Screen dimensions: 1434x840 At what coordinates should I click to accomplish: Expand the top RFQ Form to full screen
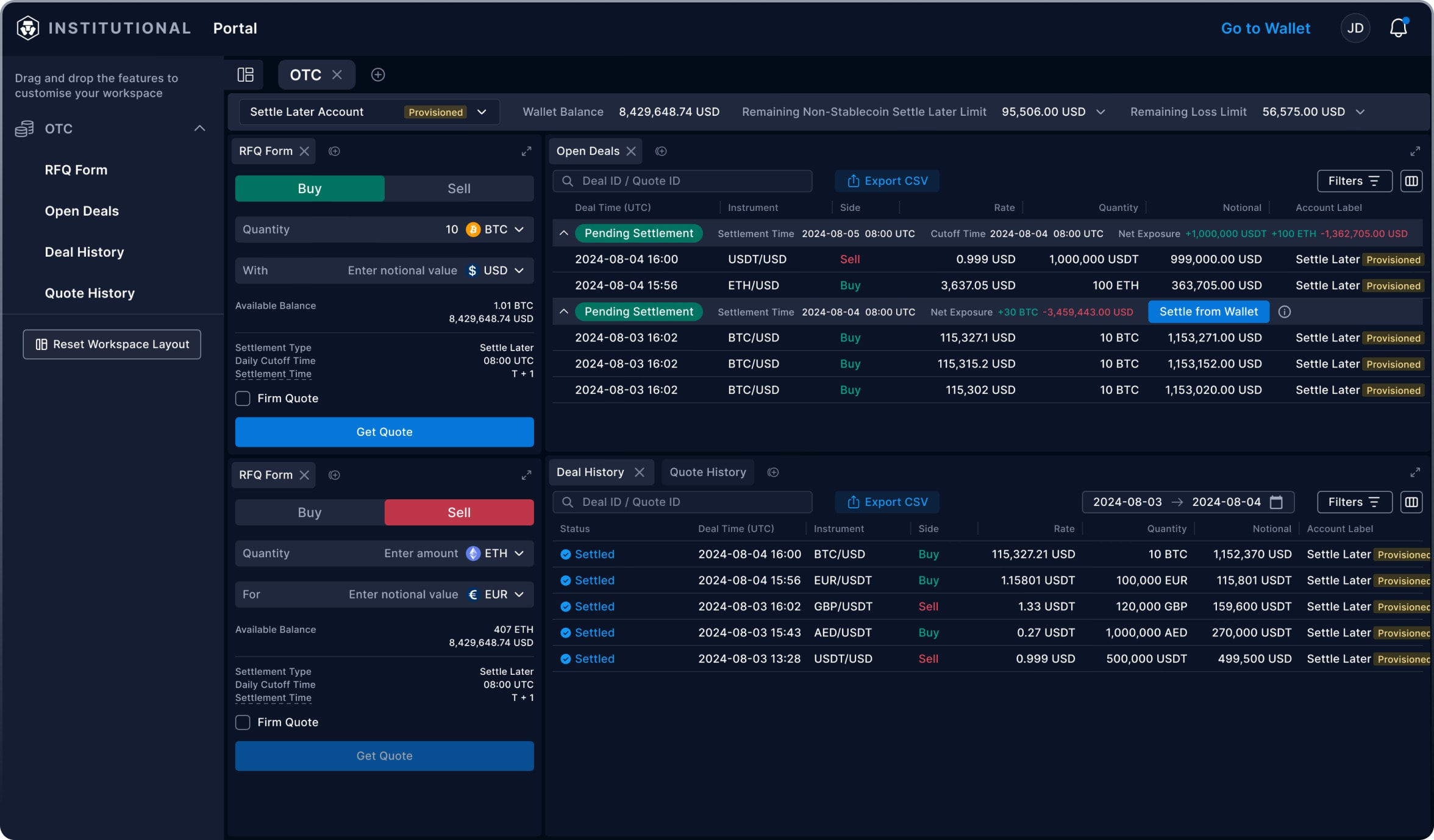[526, 151]
